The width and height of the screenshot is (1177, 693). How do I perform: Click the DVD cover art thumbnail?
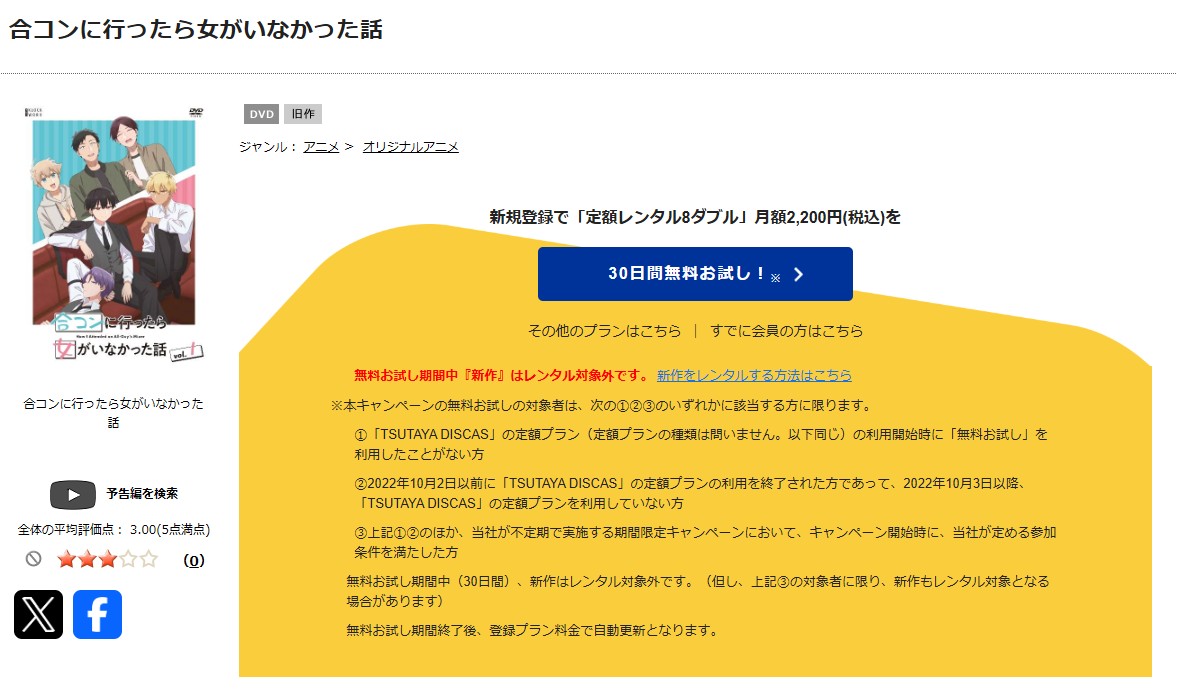point(114,233)
